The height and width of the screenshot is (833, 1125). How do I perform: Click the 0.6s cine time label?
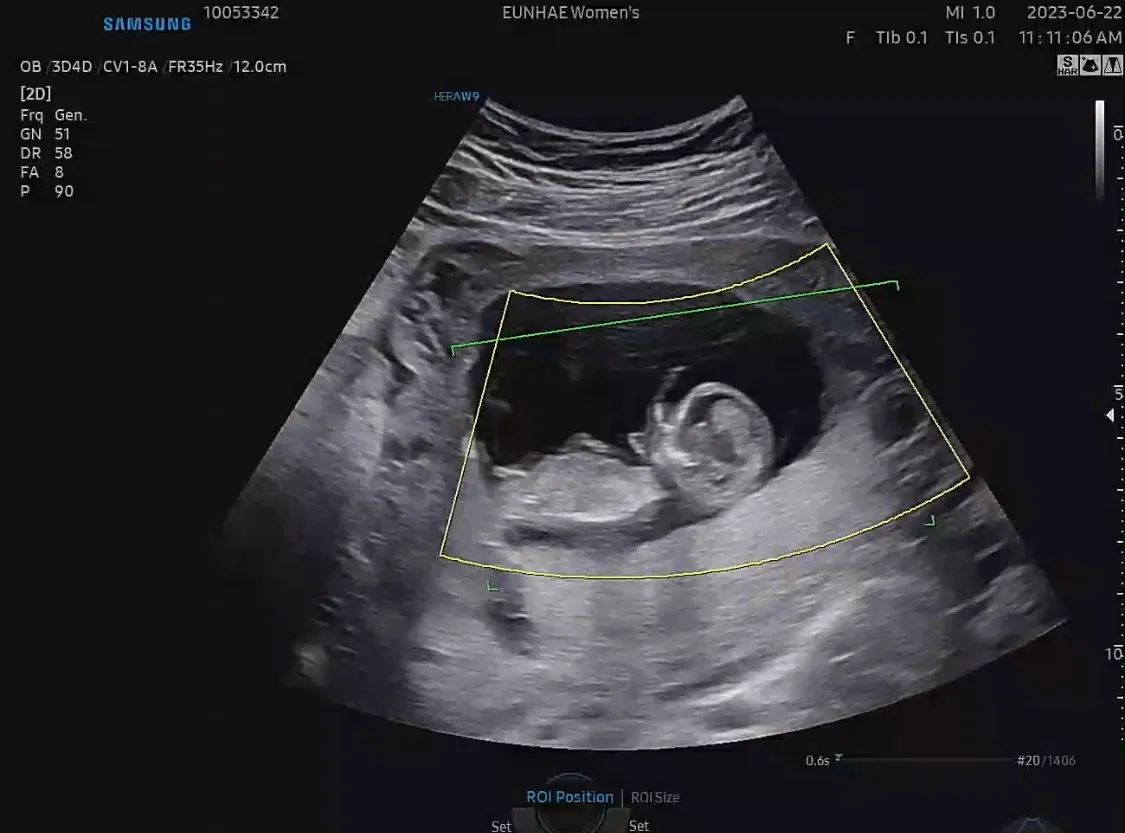[x=817, y=761]
